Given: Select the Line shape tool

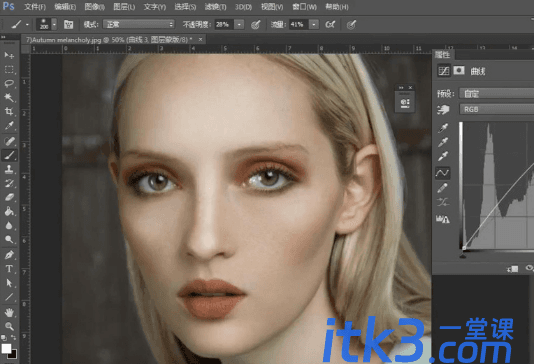Looking at the screenshot, I should click(x=9, y=297).
